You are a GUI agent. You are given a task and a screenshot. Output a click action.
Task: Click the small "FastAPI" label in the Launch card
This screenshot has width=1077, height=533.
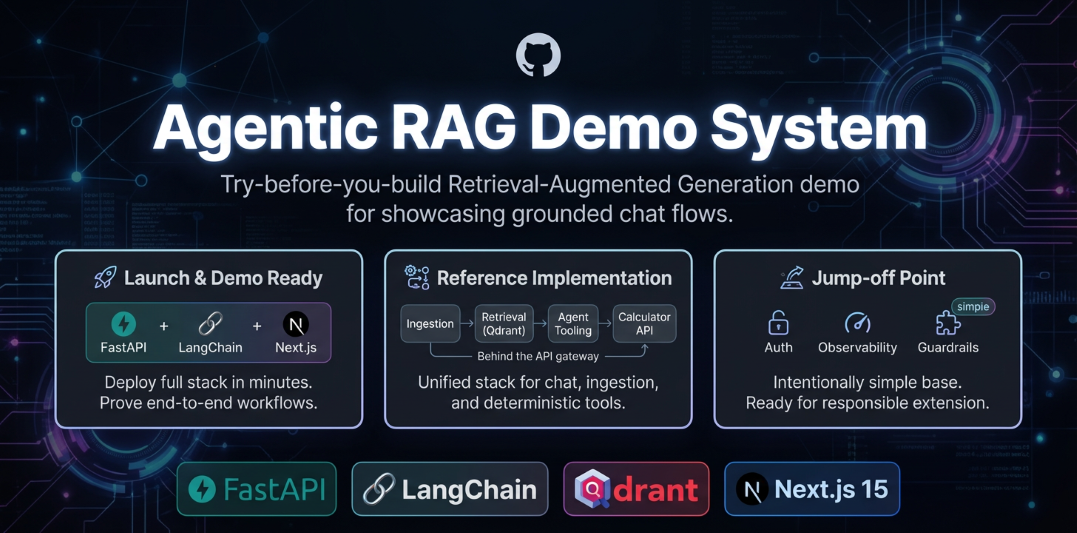click(124, 348)
